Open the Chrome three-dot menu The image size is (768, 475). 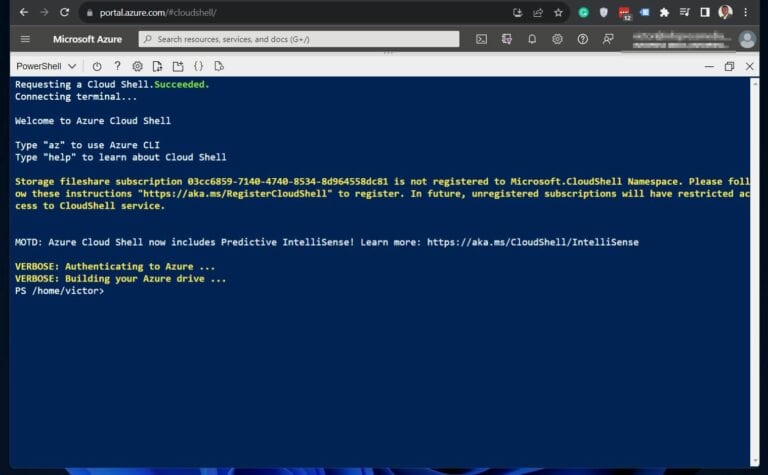745,13
